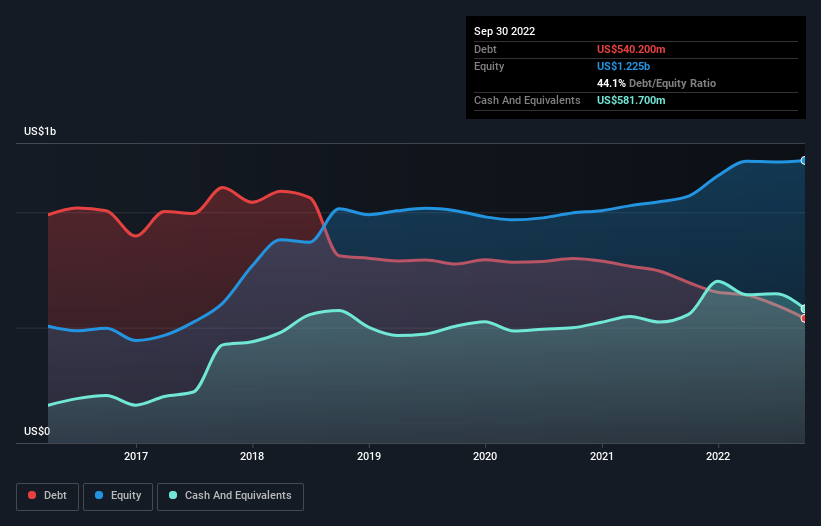Click the Debt label in tooltip

coord(485,49)
